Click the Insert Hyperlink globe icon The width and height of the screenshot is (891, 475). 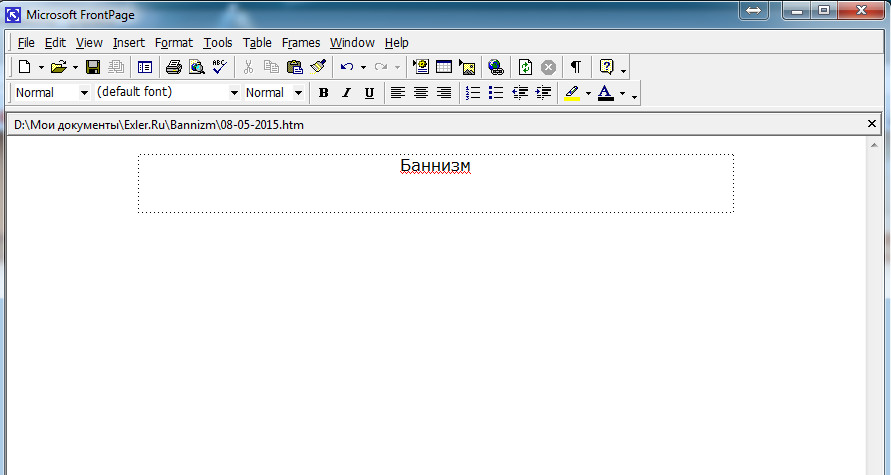pos(496,67)
